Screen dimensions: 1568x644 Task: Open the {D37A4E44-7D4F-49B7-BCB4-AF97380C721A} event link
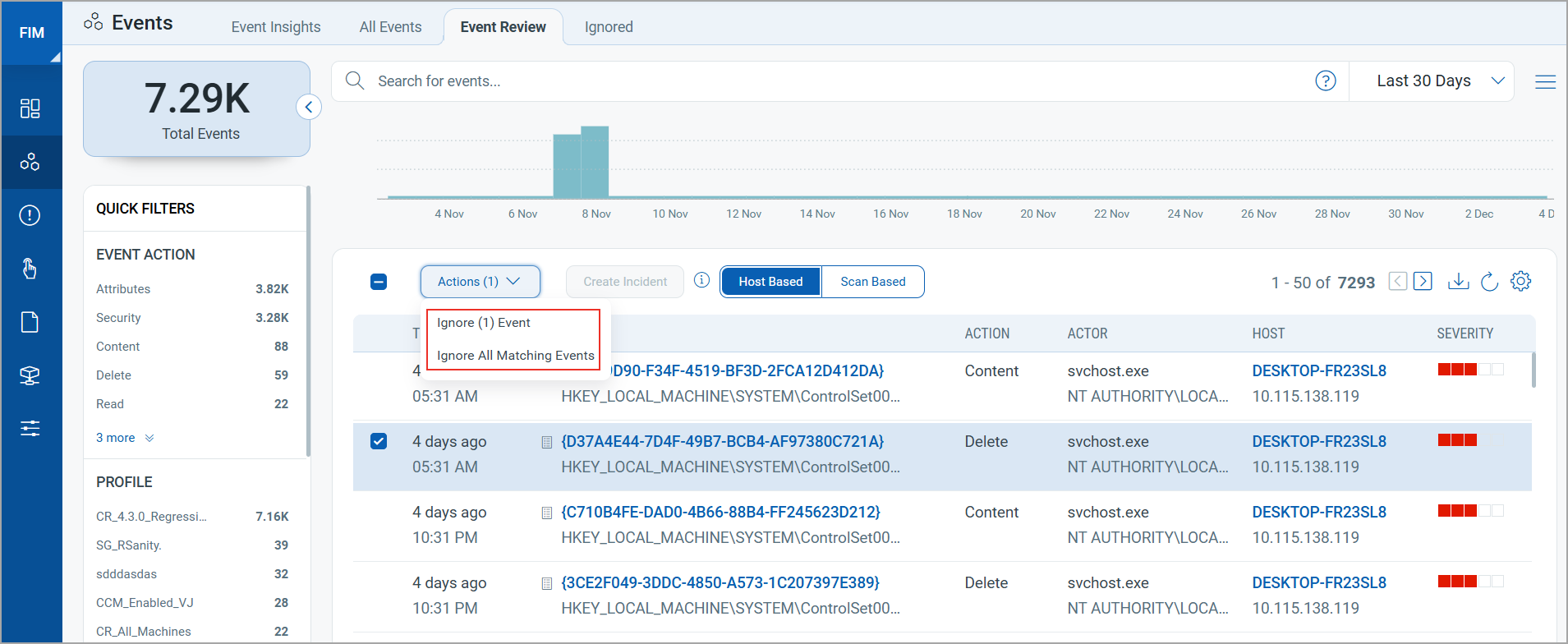723,442
